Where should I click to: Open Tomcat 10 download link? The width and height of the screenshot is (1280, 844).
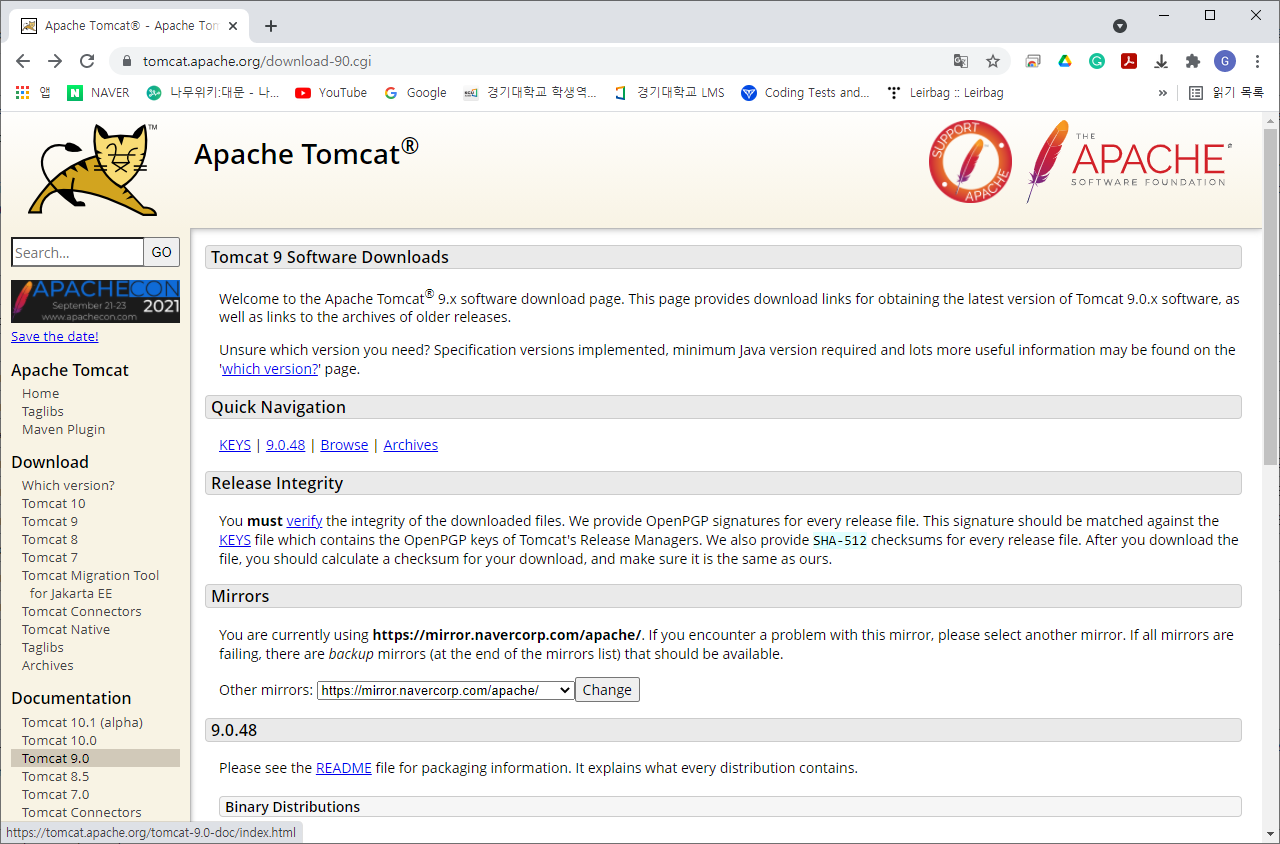click(54, 503)
